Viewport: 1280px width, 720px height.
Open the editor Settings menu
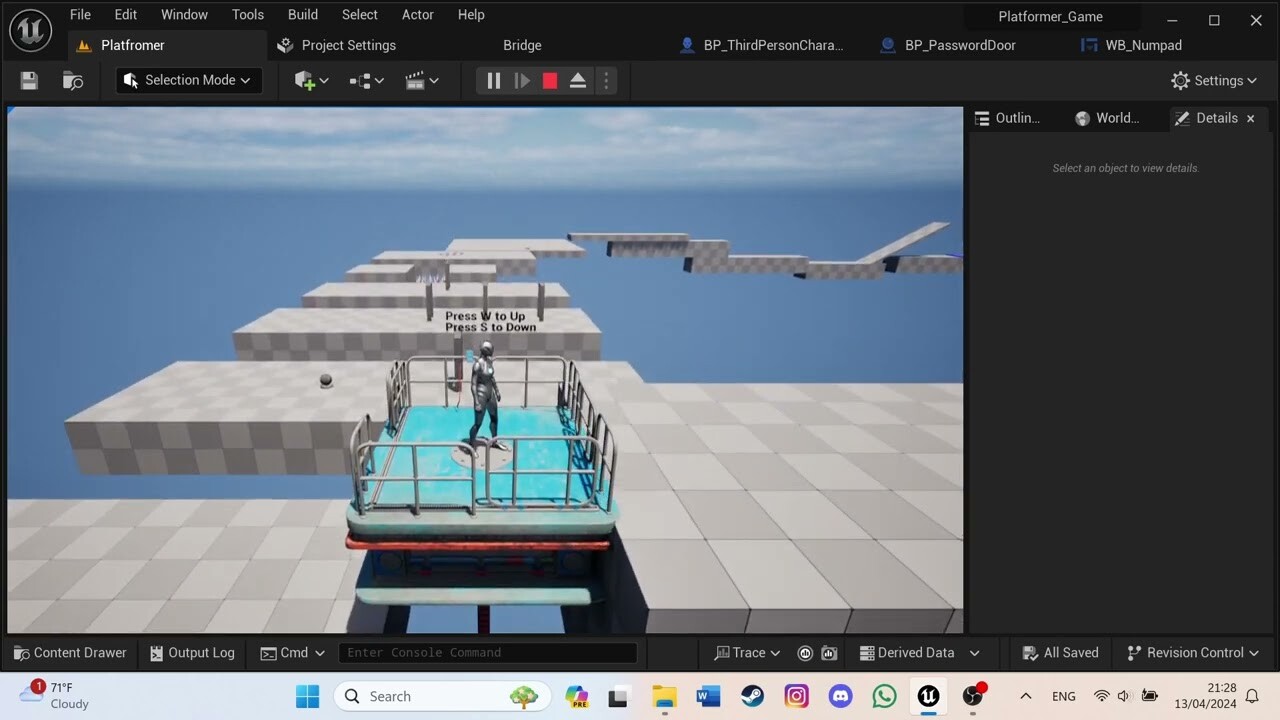[1215, 80]
